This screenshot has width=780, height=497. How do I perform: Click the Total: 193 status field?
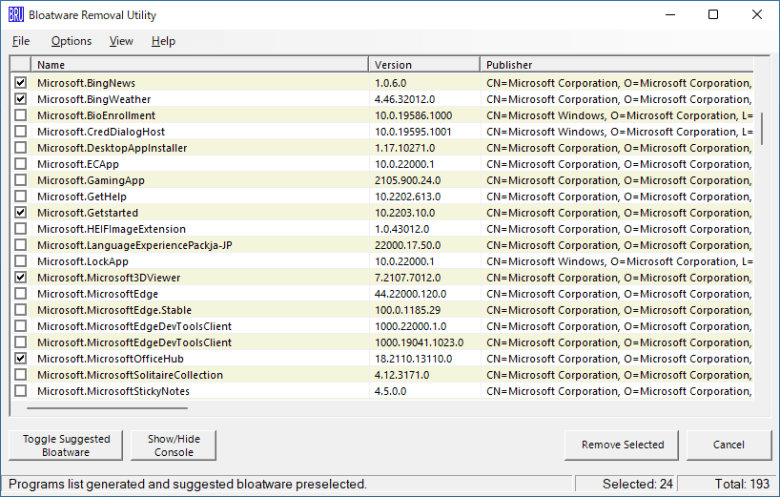coord(726,484)
